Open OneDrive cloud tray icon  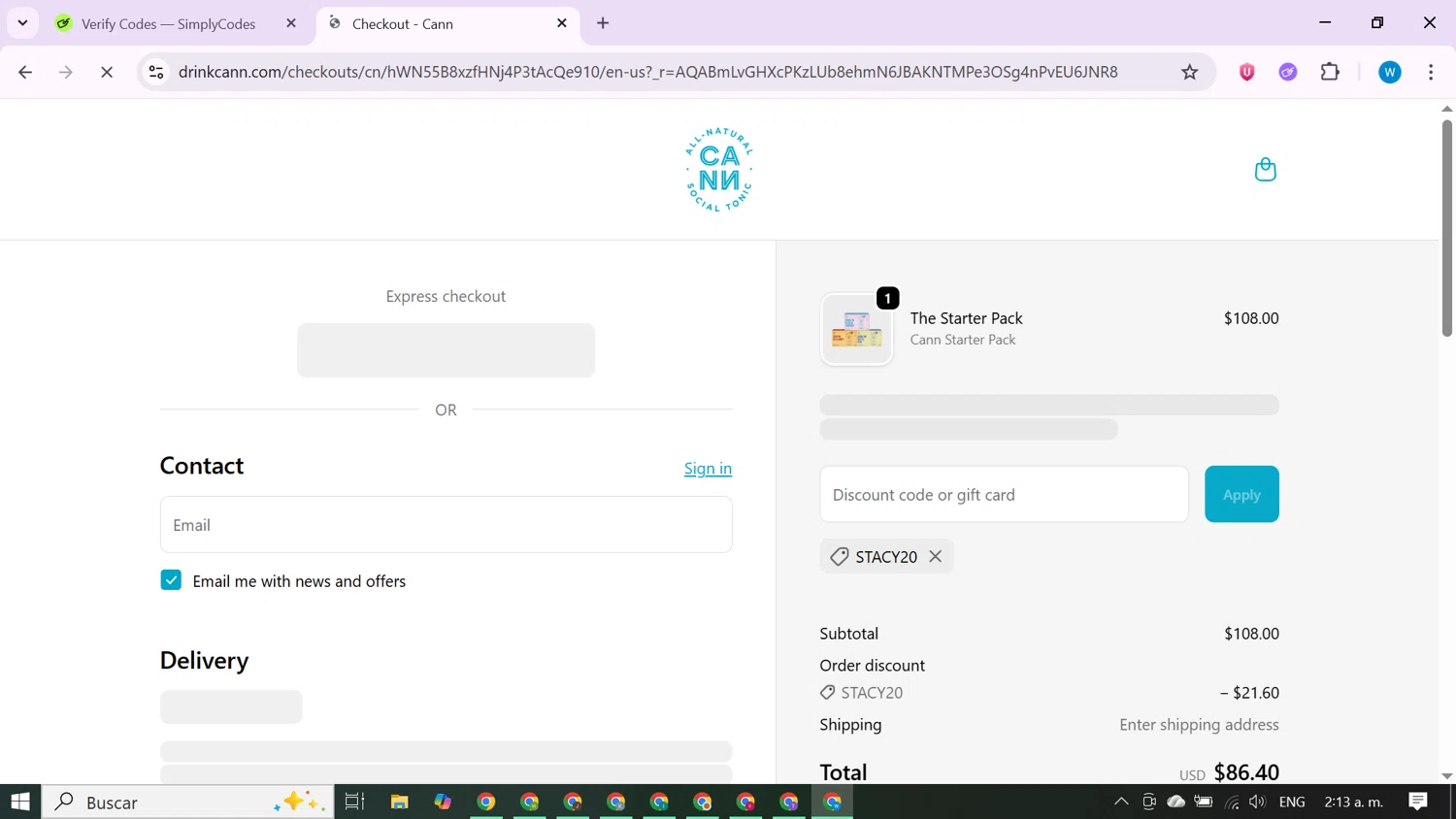tap(1175, 802)
